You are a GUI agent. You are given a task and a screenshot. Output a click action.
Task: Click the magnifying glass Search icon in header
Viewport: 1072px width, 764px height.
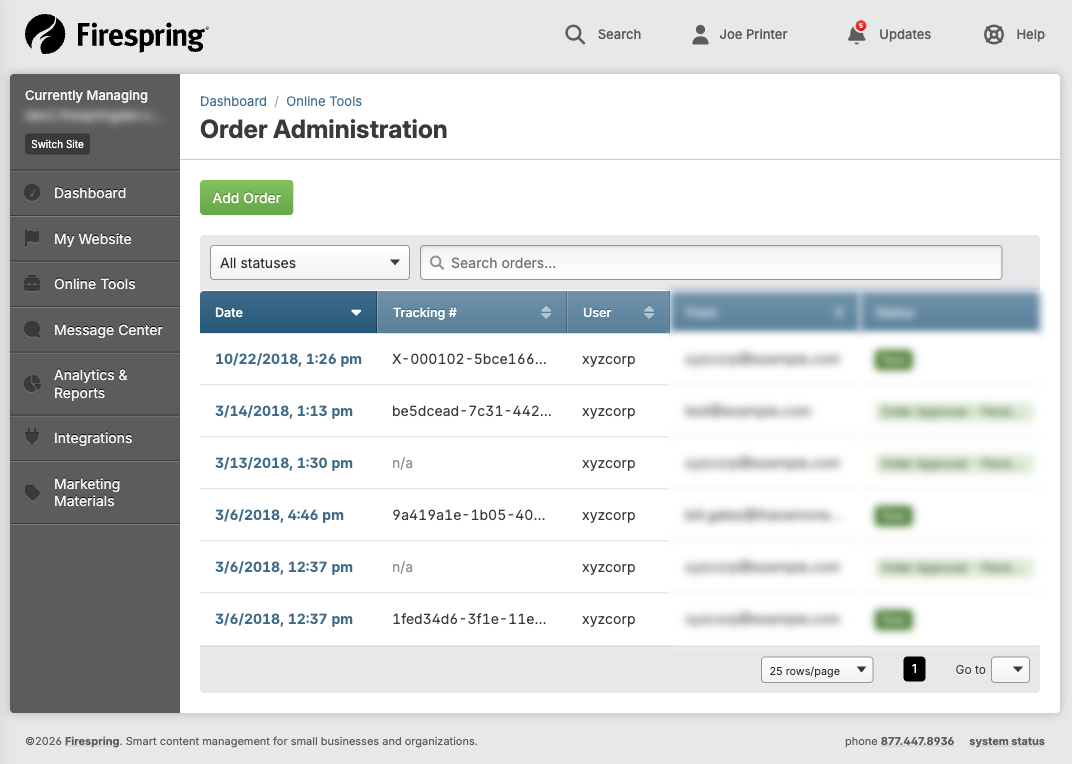pos(575,34)
